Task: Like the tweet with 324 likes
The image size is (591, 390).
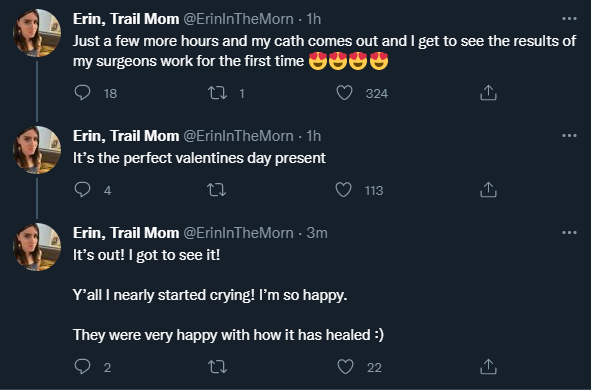Action: pos(344,93)
